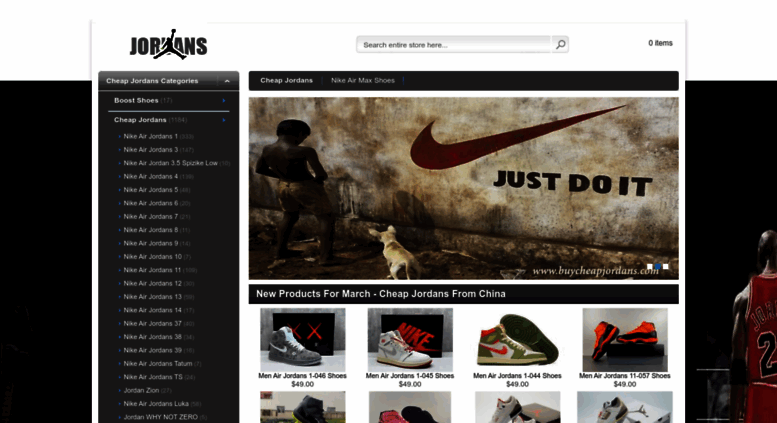Open Nike Air Jordans 3 subcategory
Viewport: 777px width, 423px height.
tap(151, 150)
